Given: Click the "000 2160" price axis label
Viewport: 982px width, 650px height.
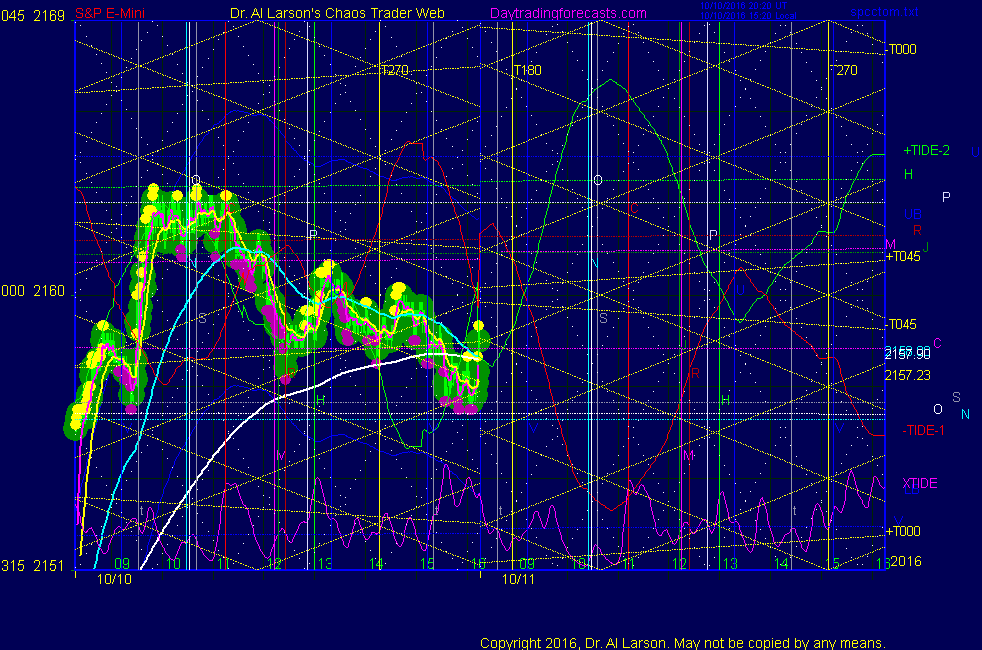Looking at the screenshot, I should point(33,291).
